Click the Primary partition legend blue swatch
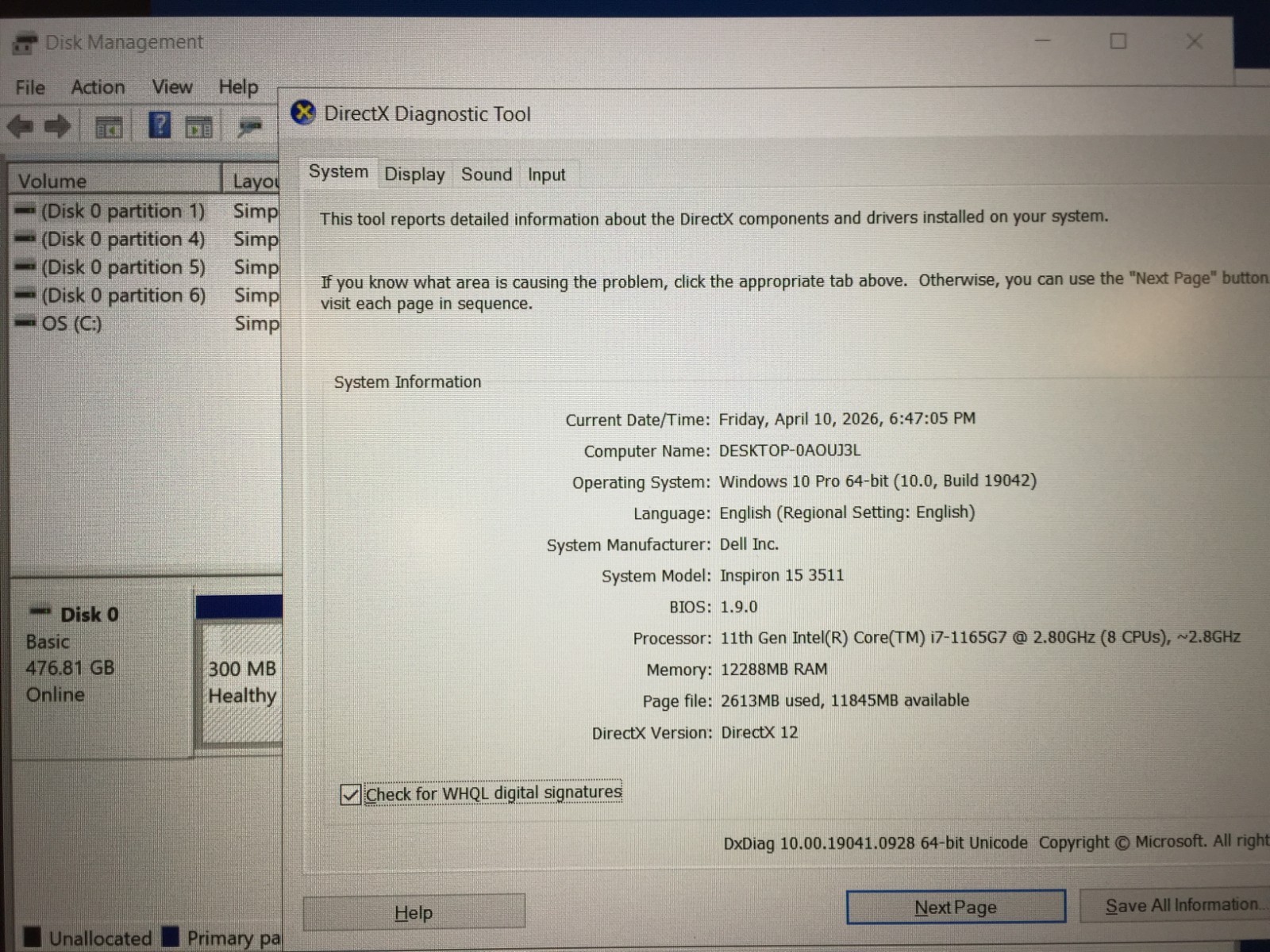This screenshot has height=952, width=1270. click(x=170, y=936)
